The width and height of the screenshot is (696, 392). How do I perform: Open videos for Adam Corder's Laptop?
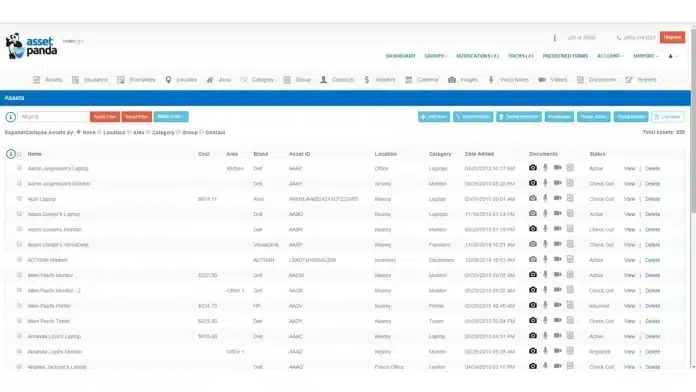(x=558, y=214)
